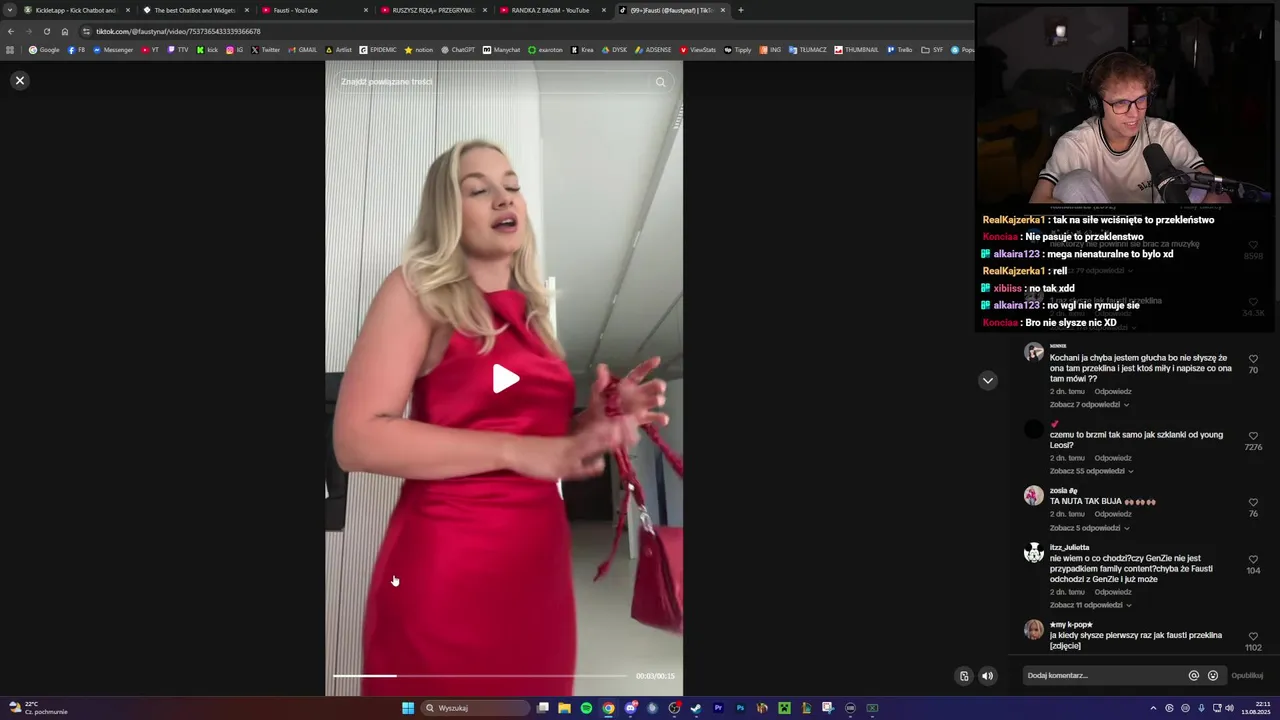Open the ViewStats bookmark

(x=698, y=50)
